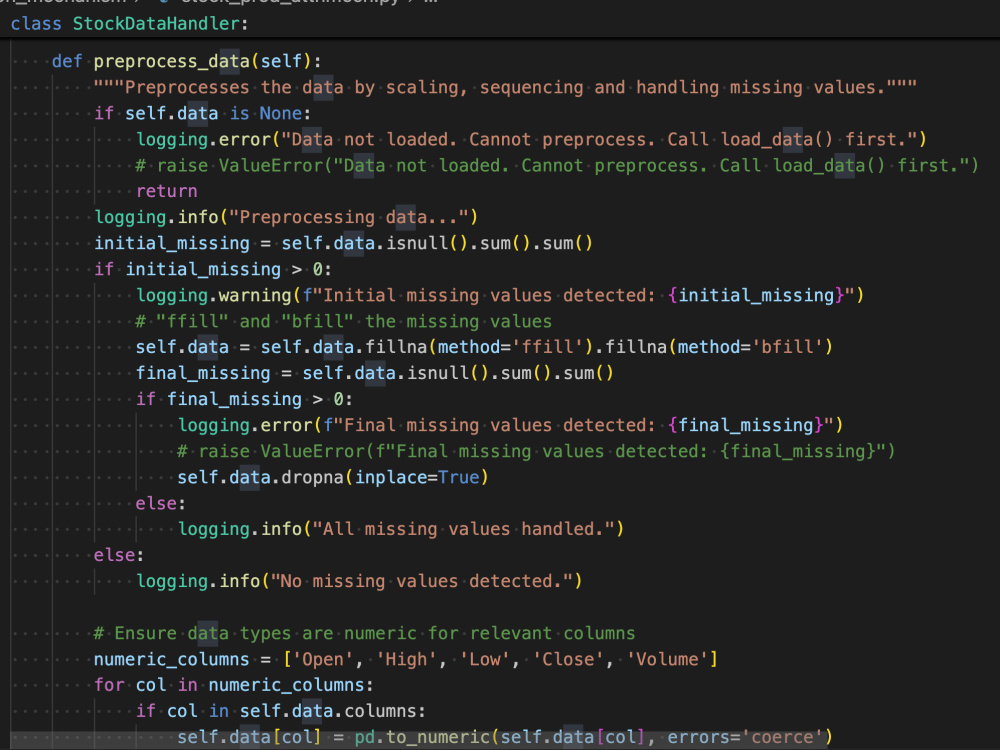Click 'initial_missing' in the assignment using isnull().sum()
1000x750 pixels.
pyautogui.click(x=172, y=244)
